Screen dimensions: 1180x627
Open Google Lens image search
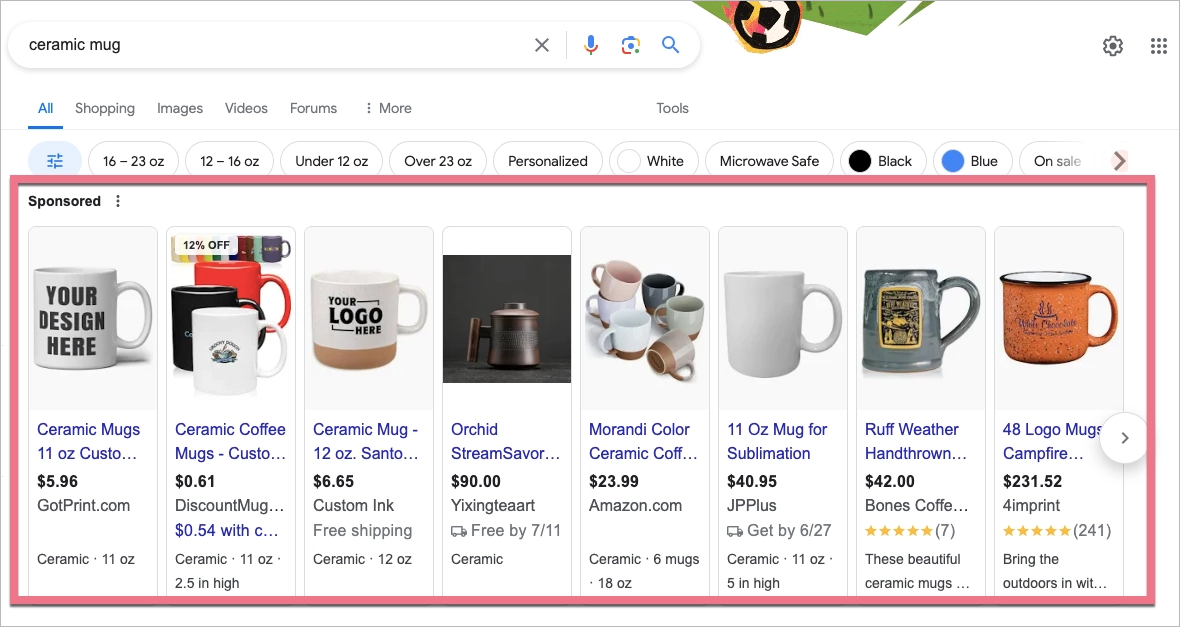click(x=630, y=45)
